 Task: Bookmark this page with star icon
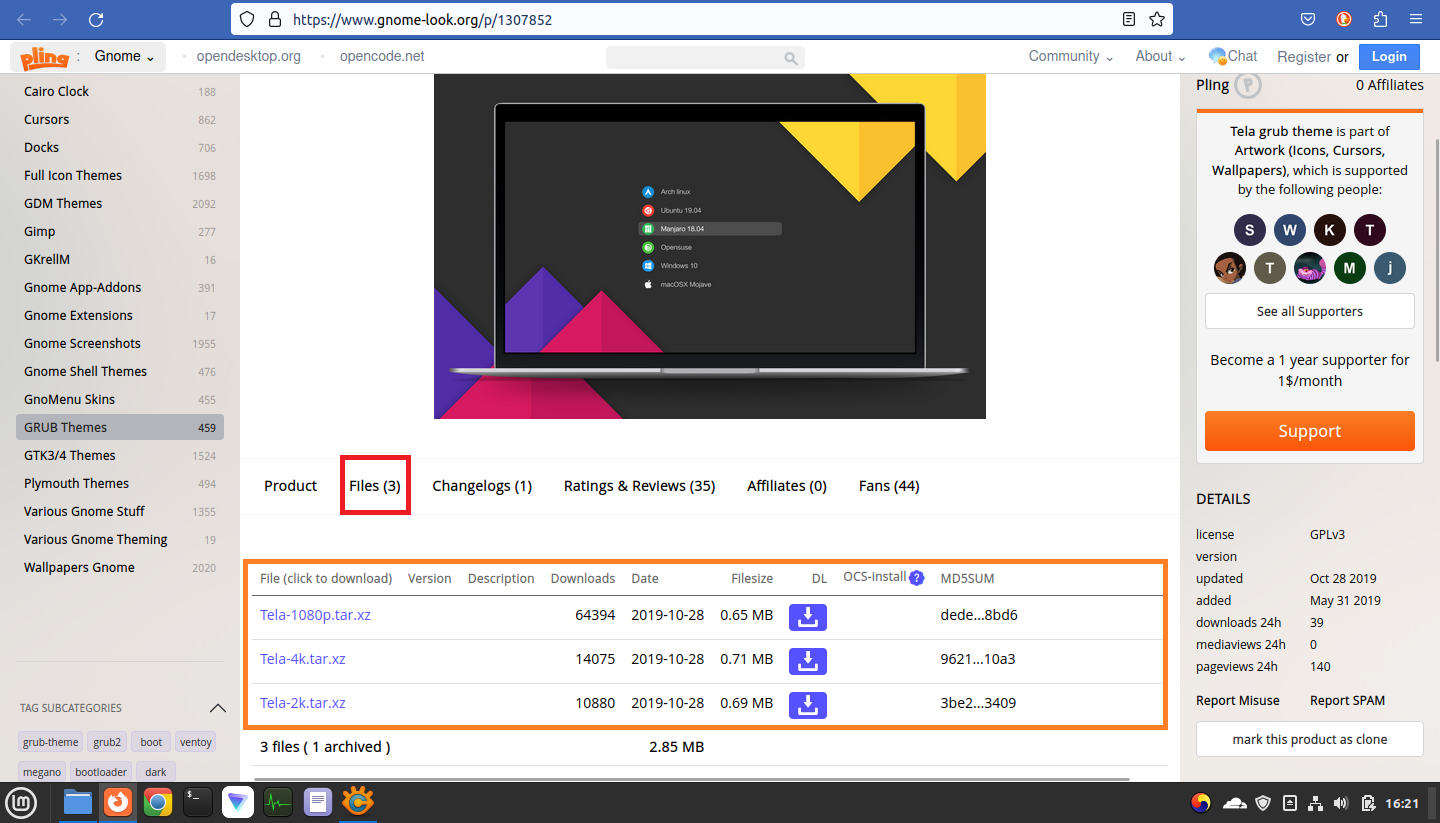click(1157, 19)
